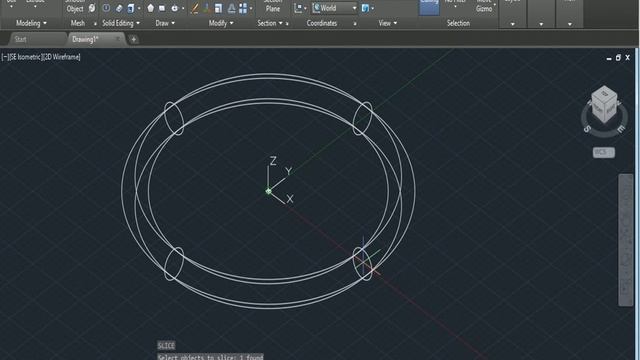Open the No Filter selection dropdown
This screenshot has width=640, height=360.
(455, 4)
